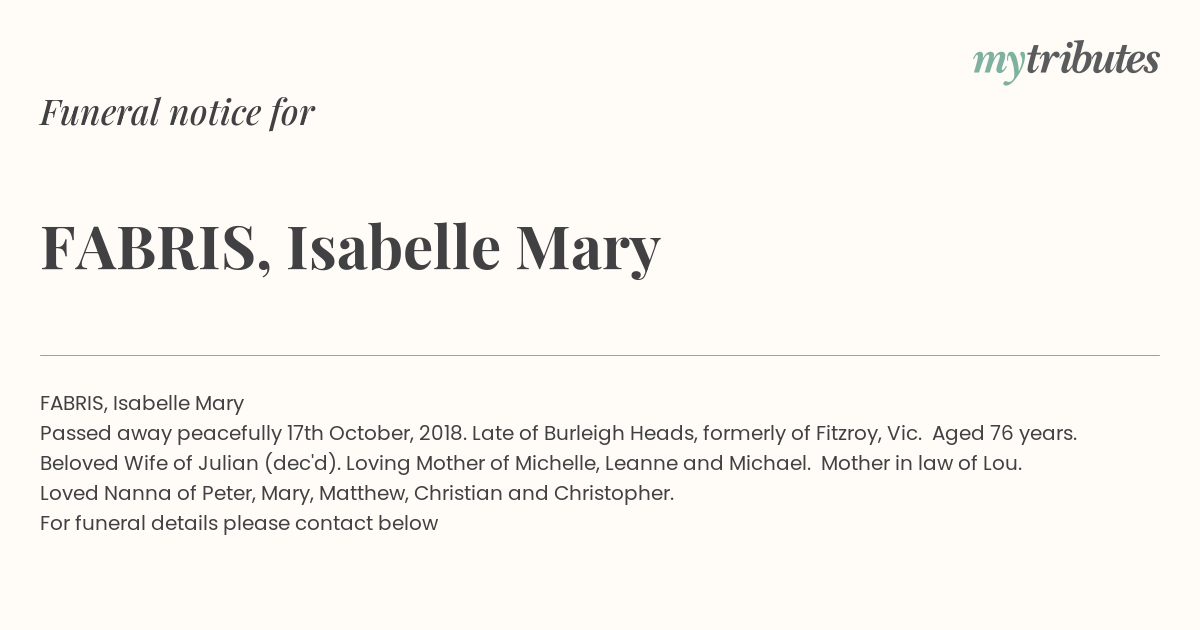Image resolution: width=1200 pixels, height=630 pixels.
Task: Click the dark "tributes" part of logo
Action: click(x=1092, y=60)
